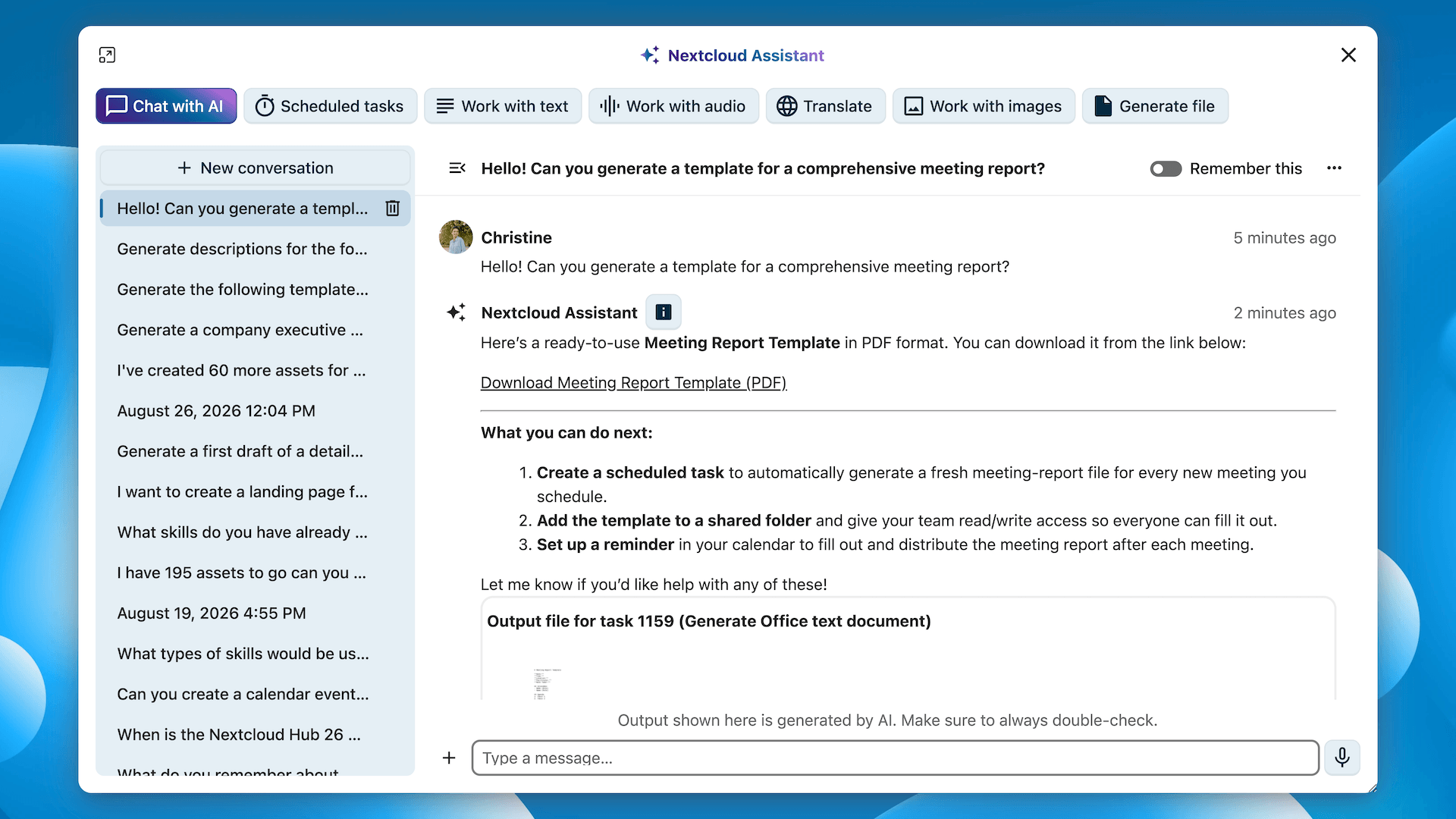Open Download Meeting Report Template (PDF) link

pyautogui.click(x=633, y=383)
